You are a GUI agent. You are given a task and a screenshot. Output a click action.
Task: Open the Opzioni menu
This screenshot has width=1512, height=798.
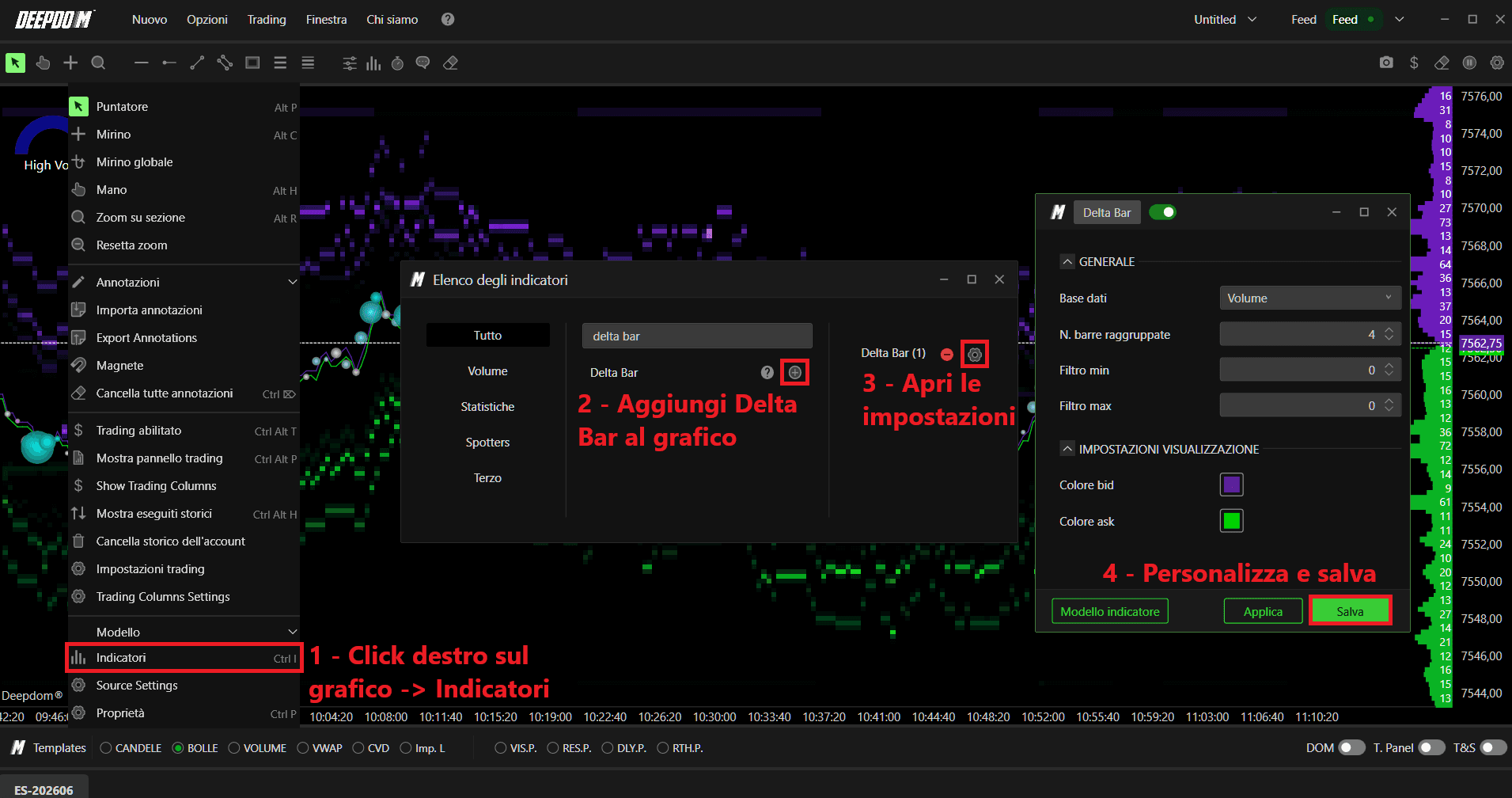[x=207, y=19]
